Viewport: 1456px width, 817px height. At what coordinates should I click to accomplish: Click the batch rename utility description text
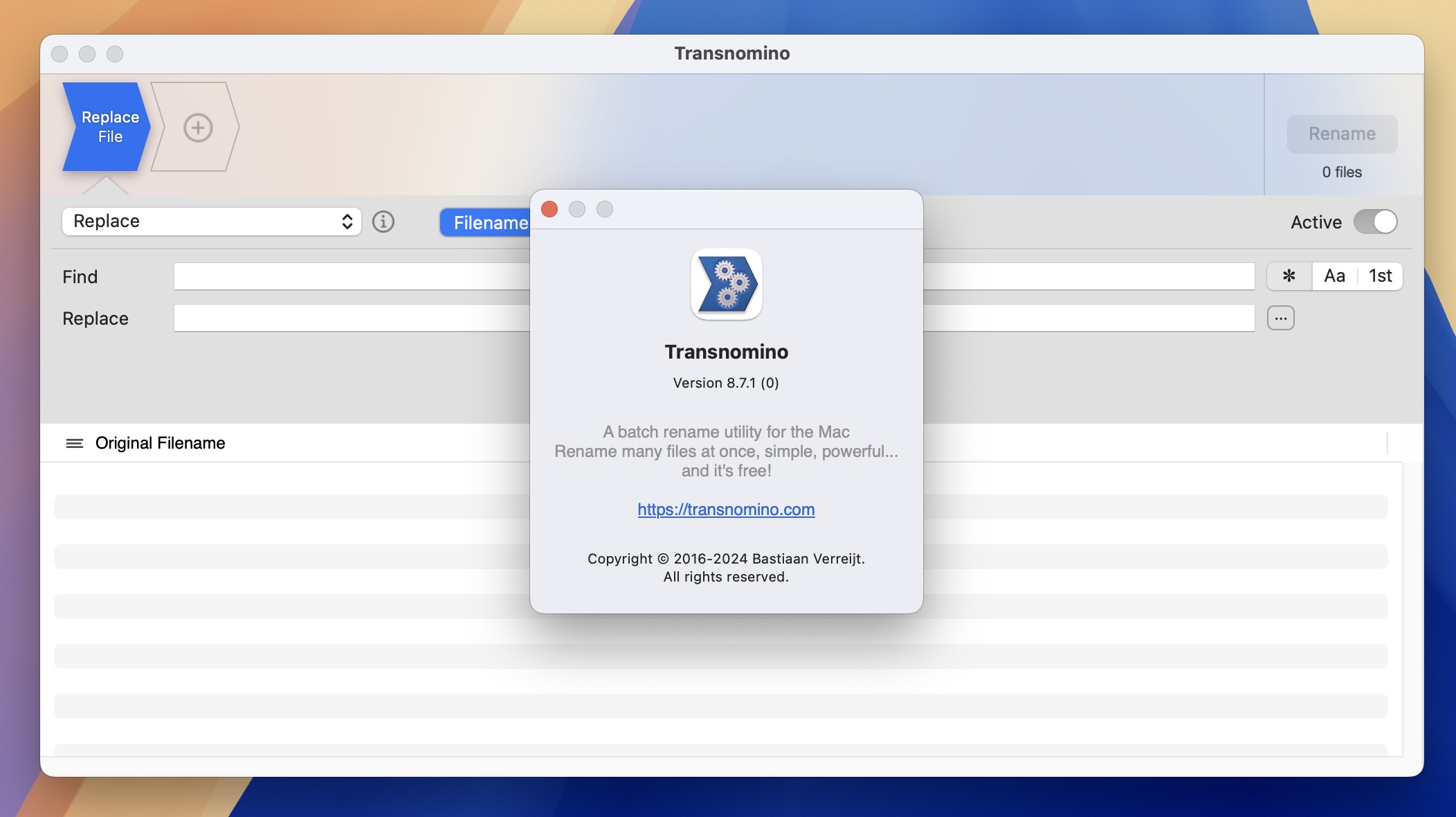(x=726, y=451)
